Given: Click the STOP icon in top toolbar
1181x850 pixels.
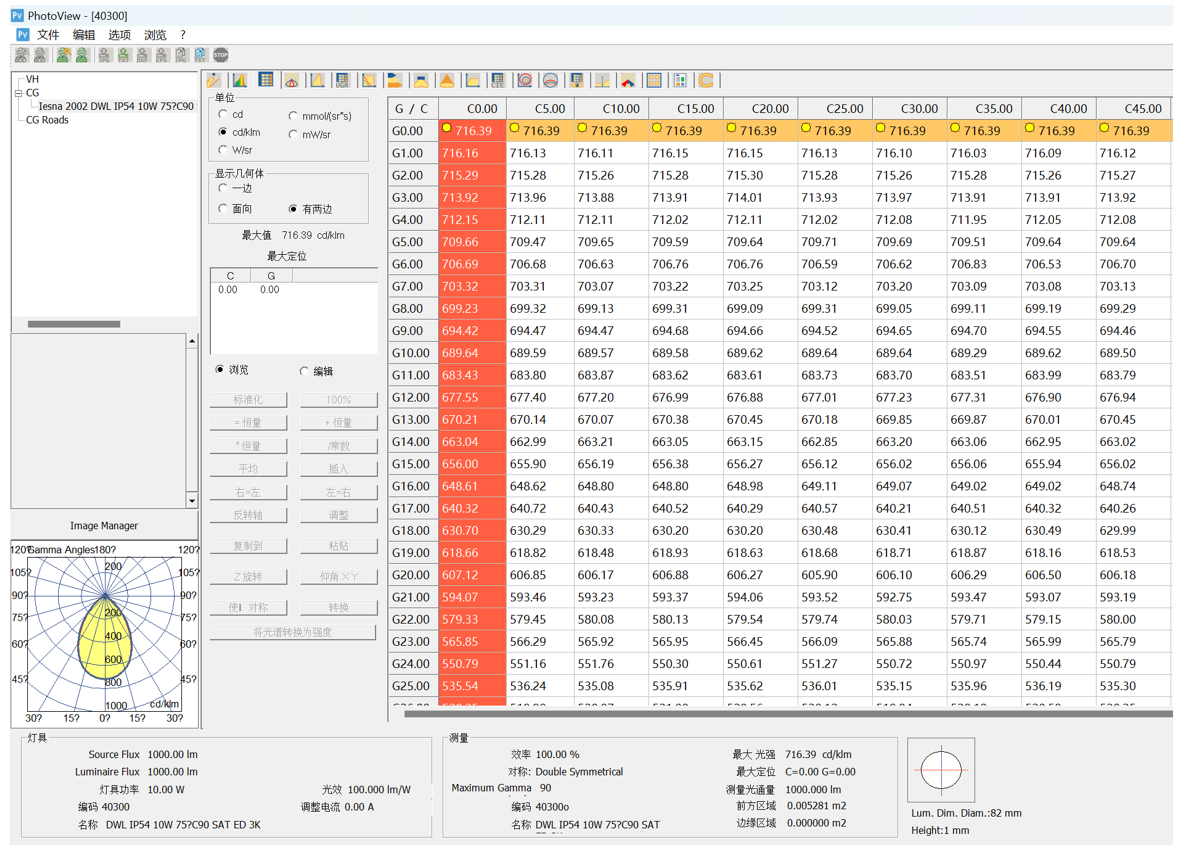Looking at the screenshot, I should click(221, 56).
